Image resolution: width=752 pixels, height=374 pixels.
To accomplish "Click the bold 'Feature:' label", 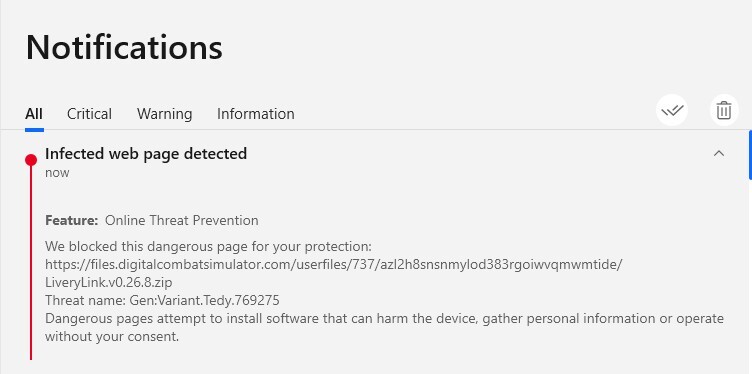I will coord(71,221).
